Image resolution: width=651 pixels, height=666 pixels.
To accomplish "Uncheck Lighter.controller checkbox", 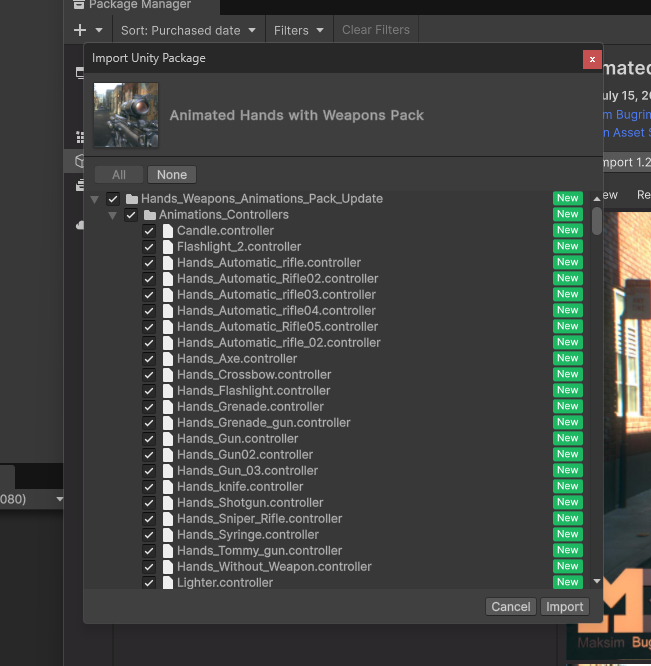I will pyautogui.click(x=149, y=583).
